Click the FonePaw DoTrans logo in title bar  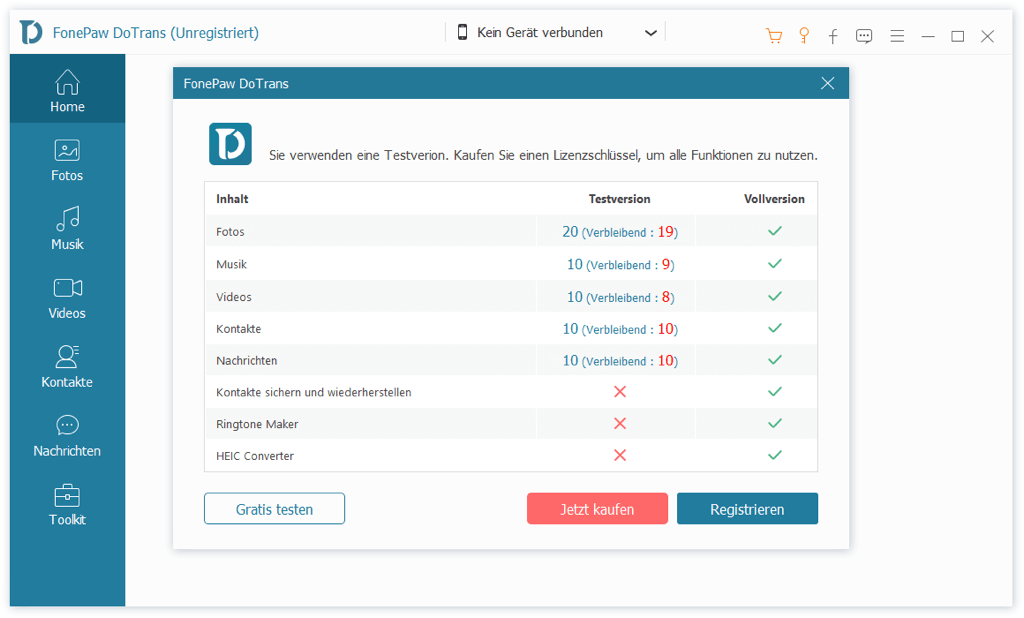click(31, 32)
